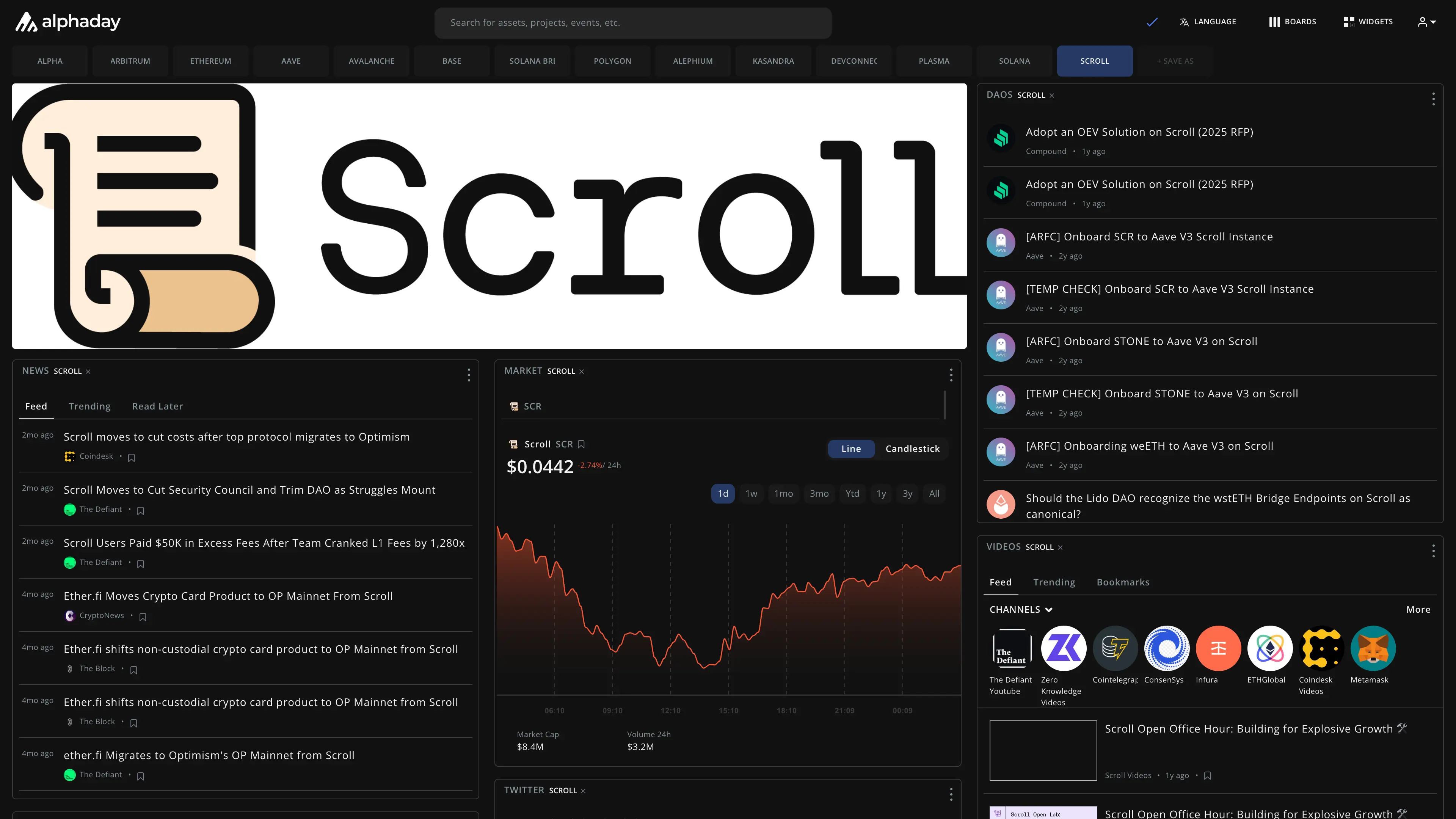Switch chart to Line mode
Viewport: 1456px width, 819px height.
(851, 449)
